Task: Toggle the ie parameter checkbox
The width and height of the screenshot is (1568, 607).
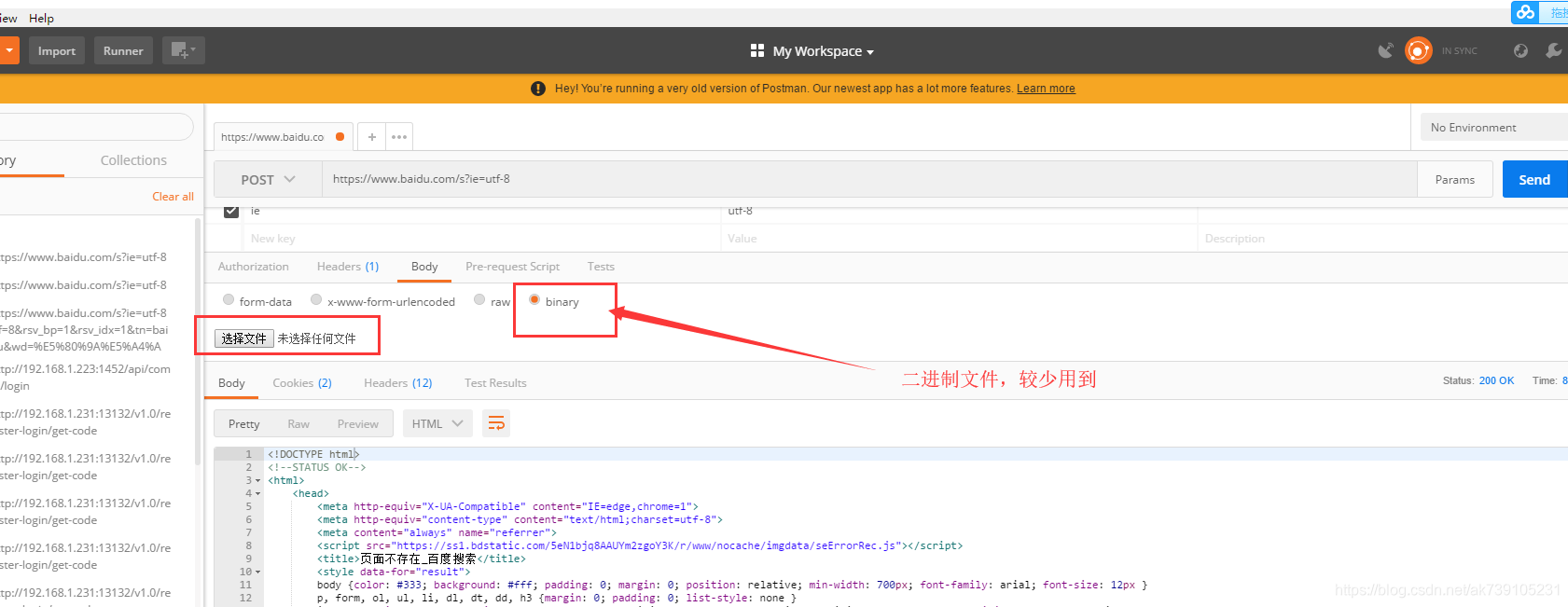Action: pos(231,211)
